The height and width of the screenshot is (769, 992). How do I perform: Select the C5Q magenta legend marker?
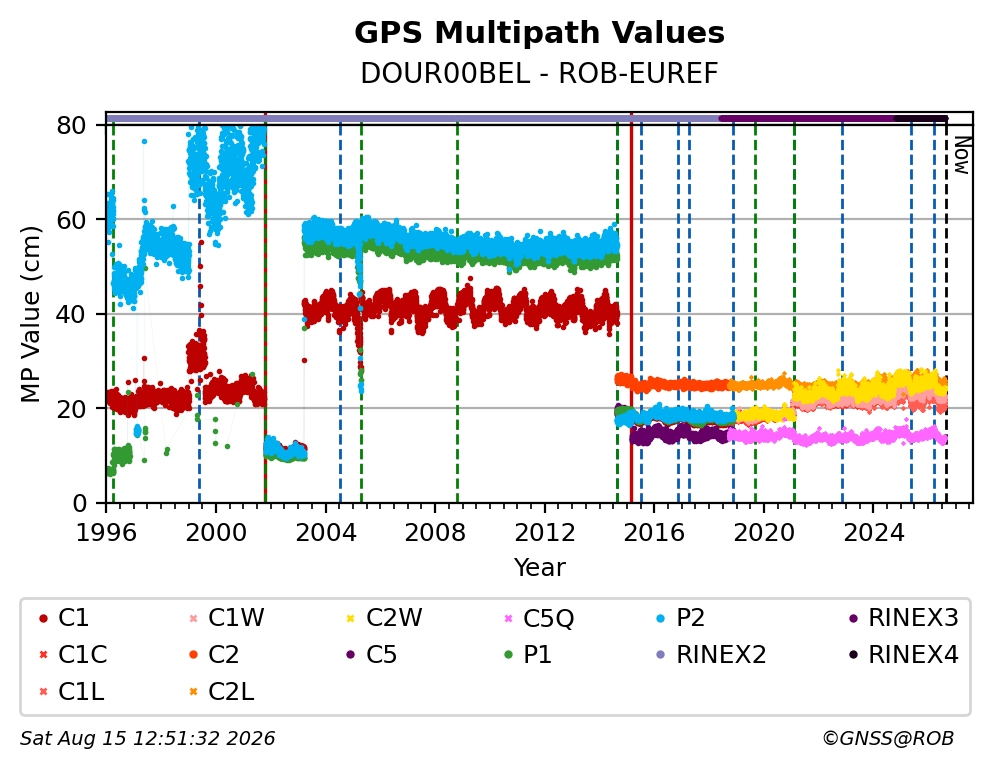[x=507, y=618]
